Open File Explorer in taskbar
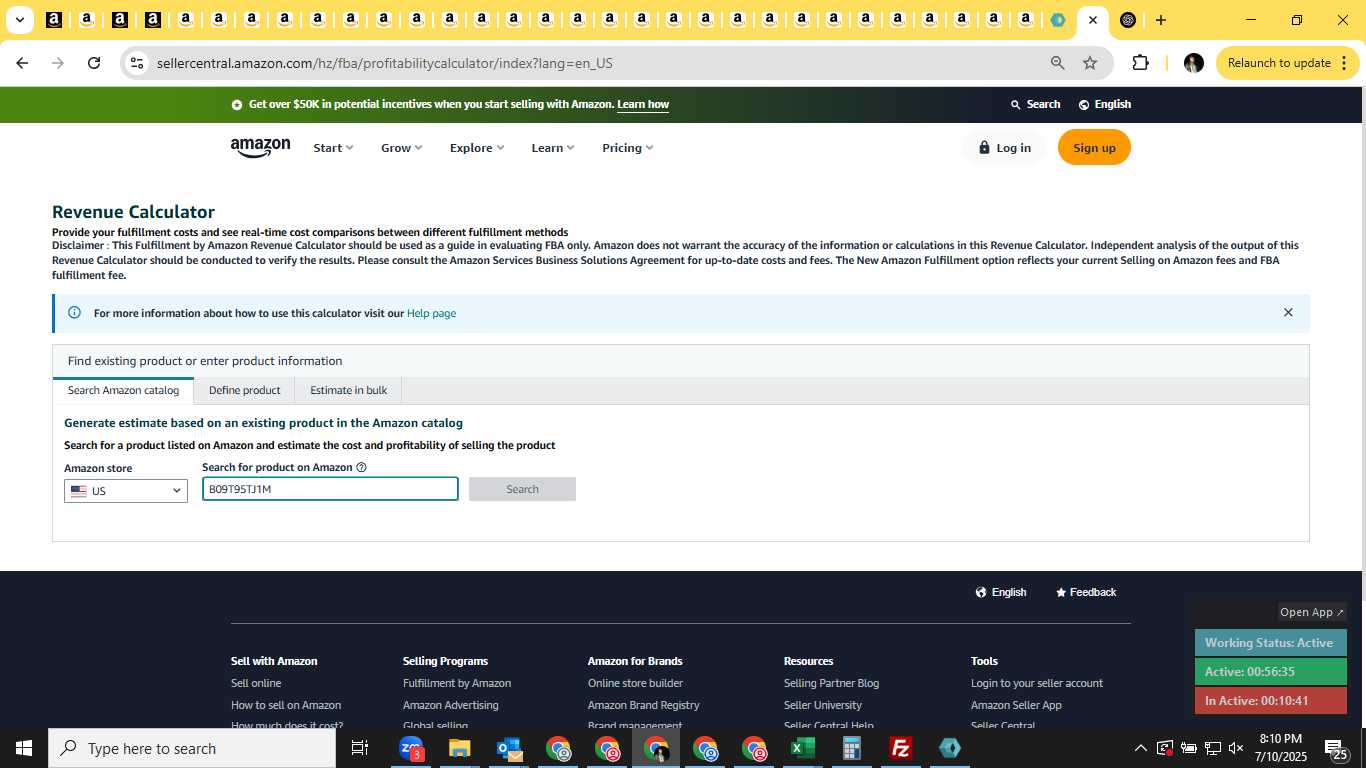The height and width of the screenshot is (768, 1366). coord(459,748)
